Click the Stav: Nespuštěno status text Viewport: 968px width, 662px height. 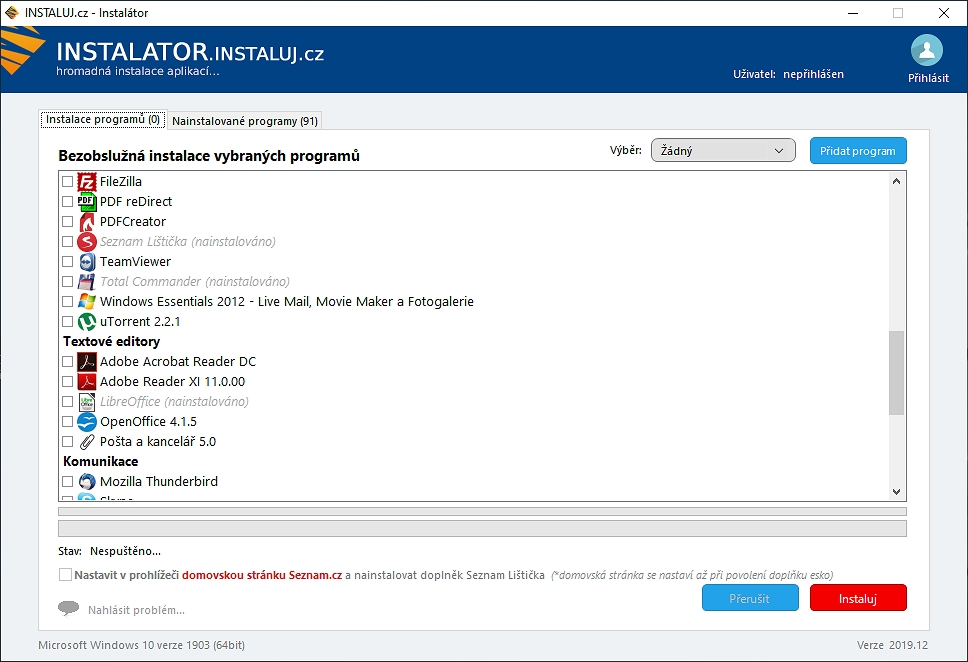(109, 551)
